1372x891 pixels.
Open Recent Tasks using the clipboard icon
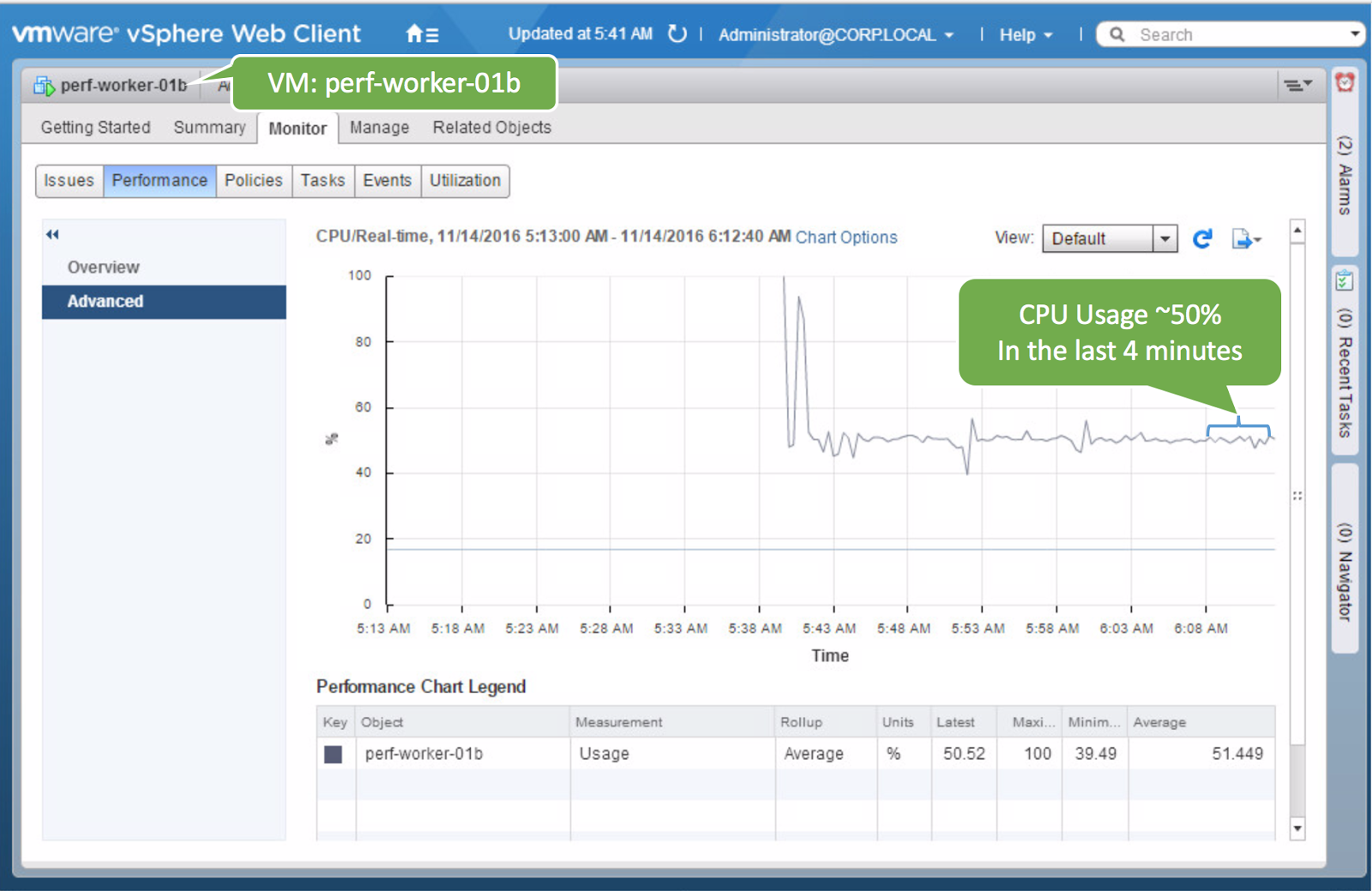pos(1344,280)
